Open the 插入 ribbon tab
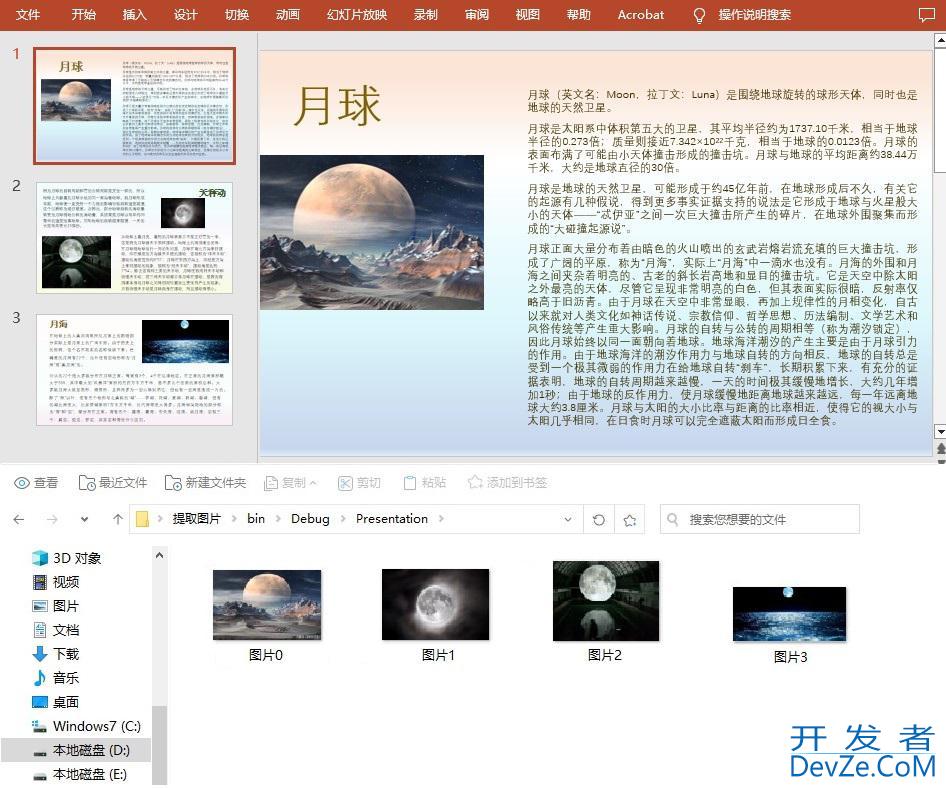The height and width of the screenshot is (788, 946). point(134,15)
